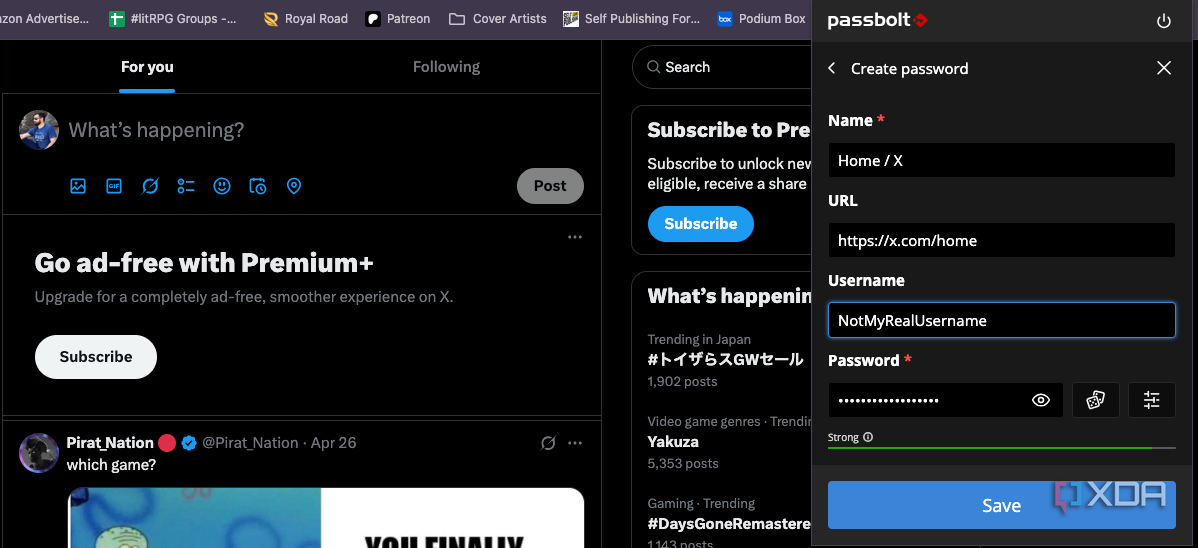Screen dimensions: 1198x548
Task: Close the Create password panel
Action: pos(1164,68)
